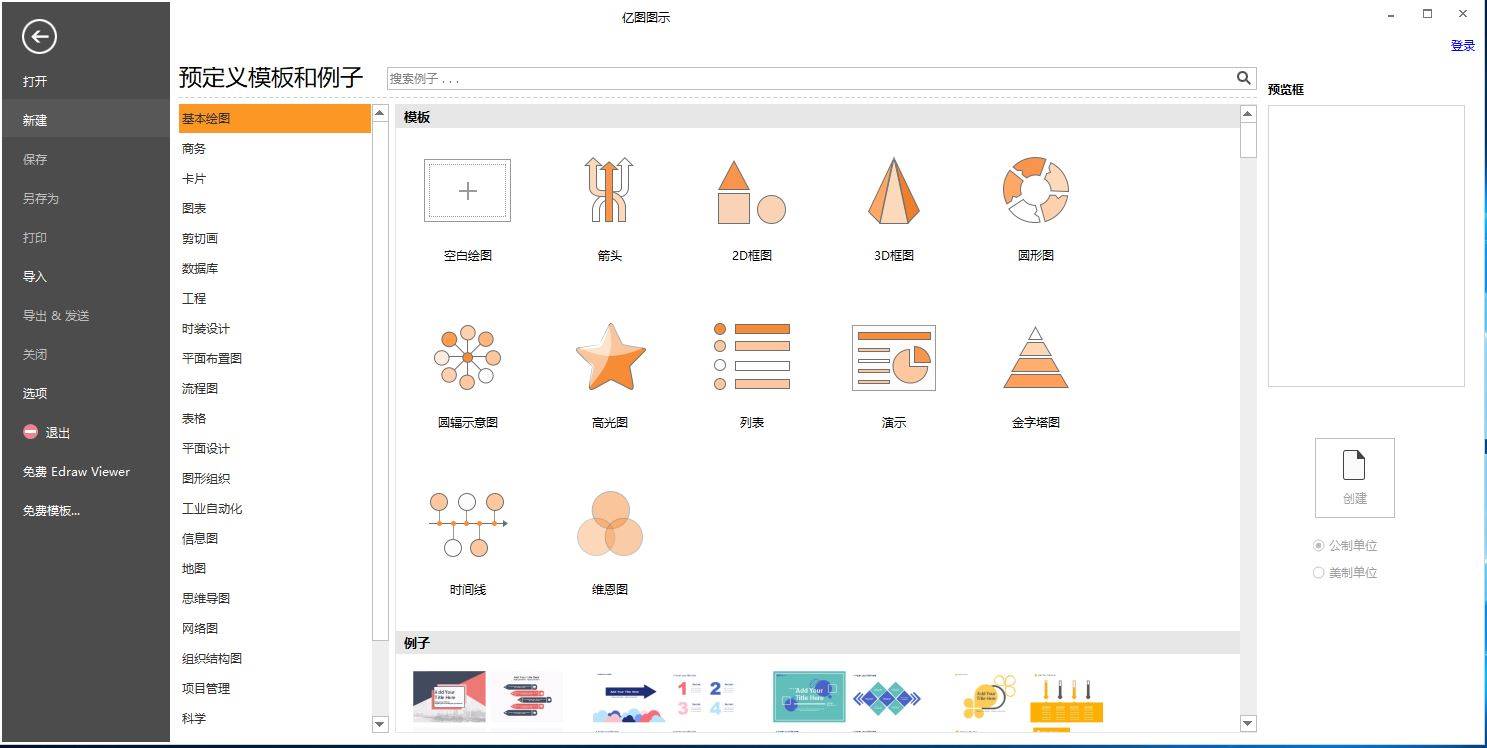Open the 高光图 star template
1487x748 pixels.
(610, 357)
